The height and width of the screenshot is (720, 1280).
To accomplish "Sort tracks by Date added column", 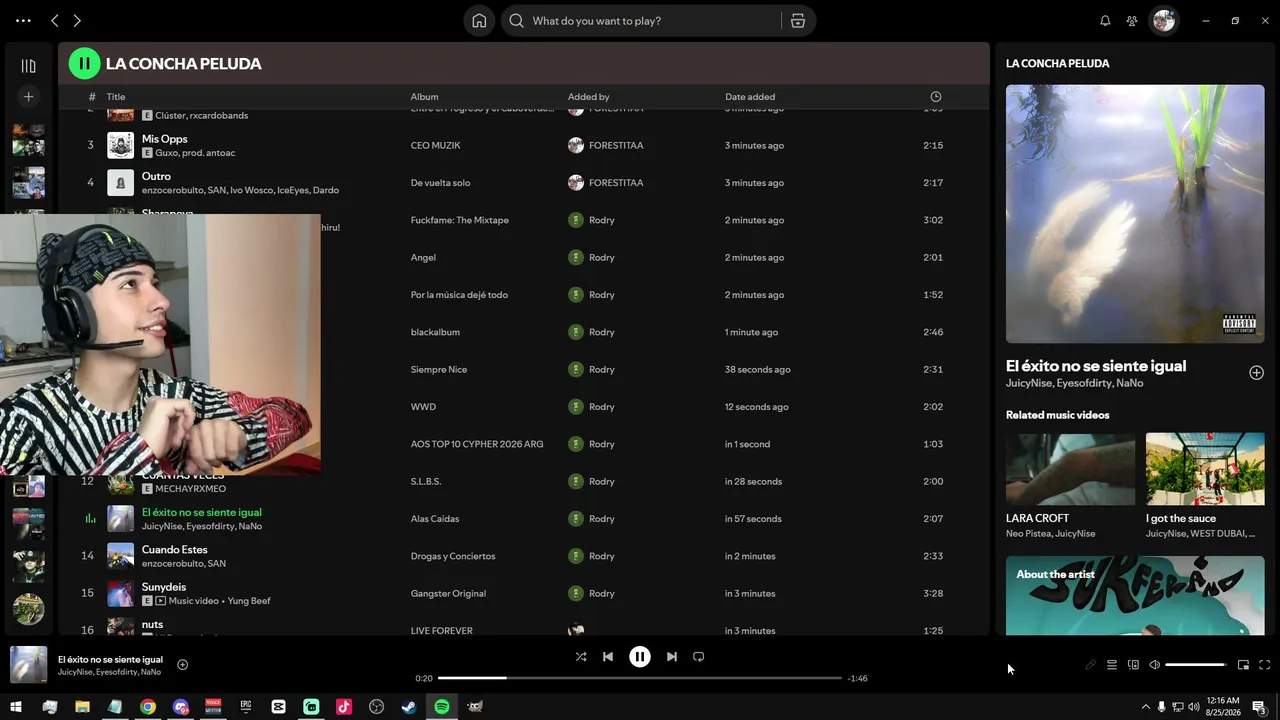I will coord(750,97).
